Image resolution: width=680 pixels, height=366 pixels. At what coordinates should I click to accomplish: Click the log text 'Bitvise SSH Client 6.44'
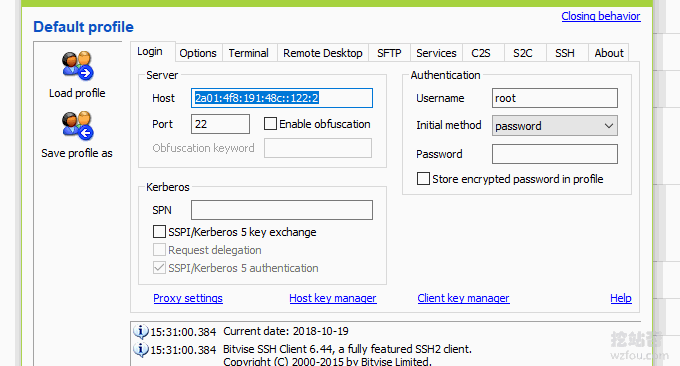[278, 349]
